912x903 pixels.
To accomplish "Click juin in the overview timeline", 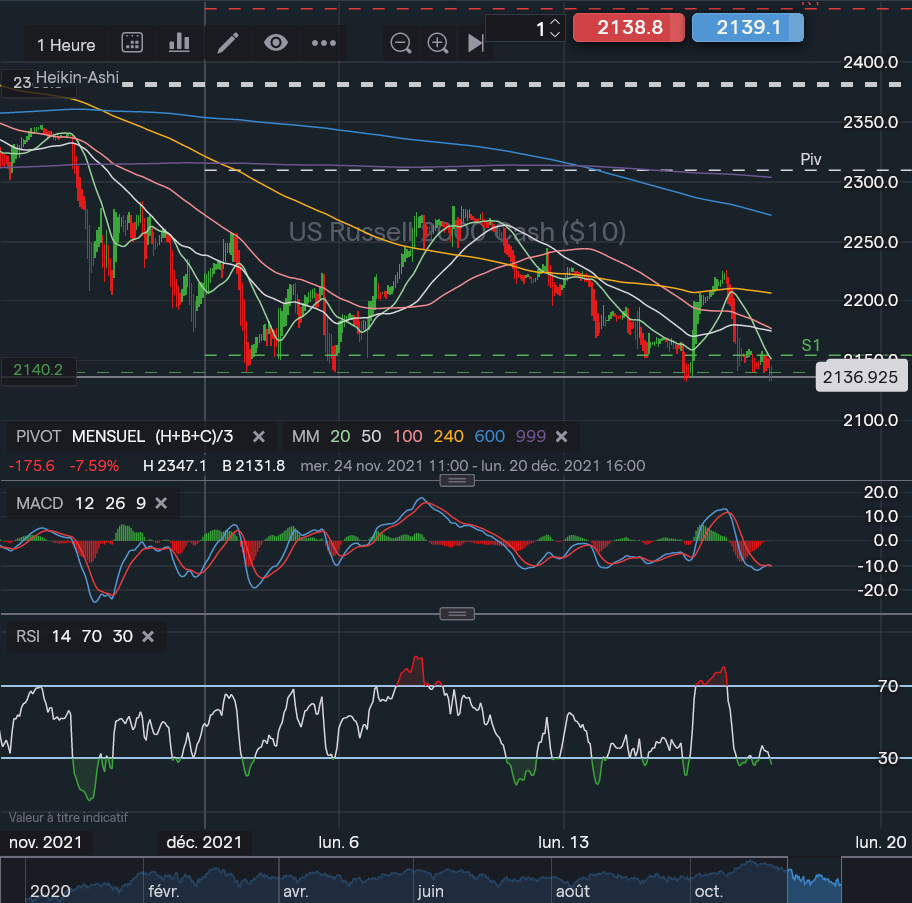I will (430, 891).
